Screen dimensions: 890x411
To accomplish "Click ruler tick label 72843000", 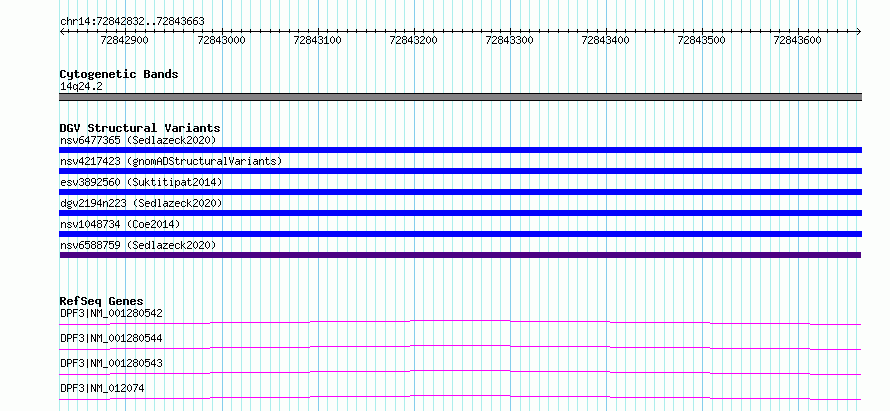I will tap(221, 41).
